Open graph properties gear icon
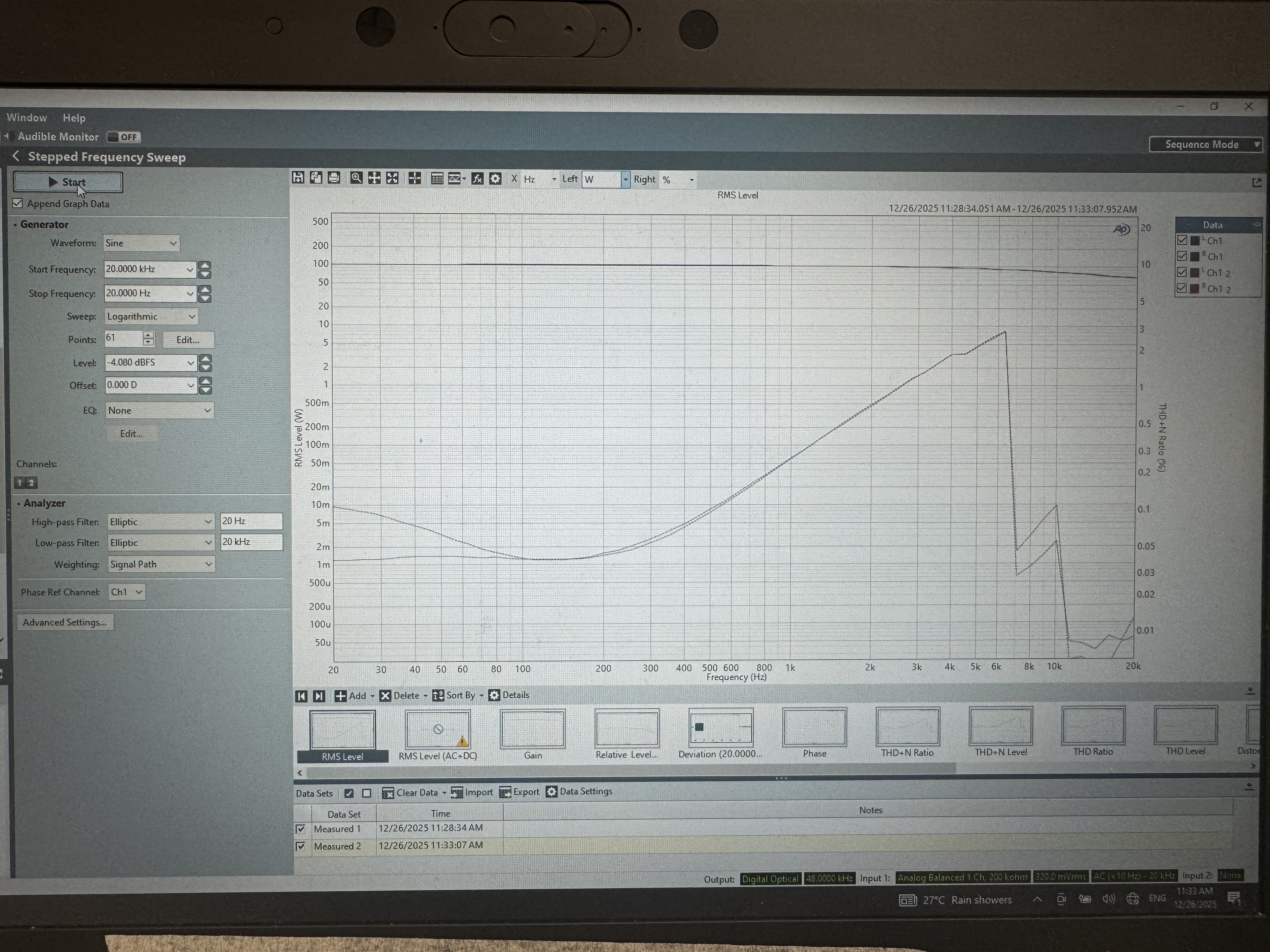 coord(495,178)
